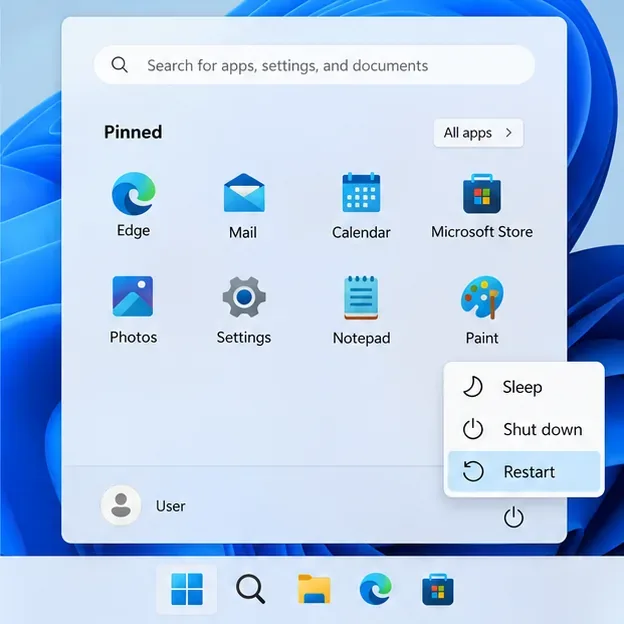Choose Sleep from the power menu
This screenshot has height=624, width=624.
pos(524,387)
